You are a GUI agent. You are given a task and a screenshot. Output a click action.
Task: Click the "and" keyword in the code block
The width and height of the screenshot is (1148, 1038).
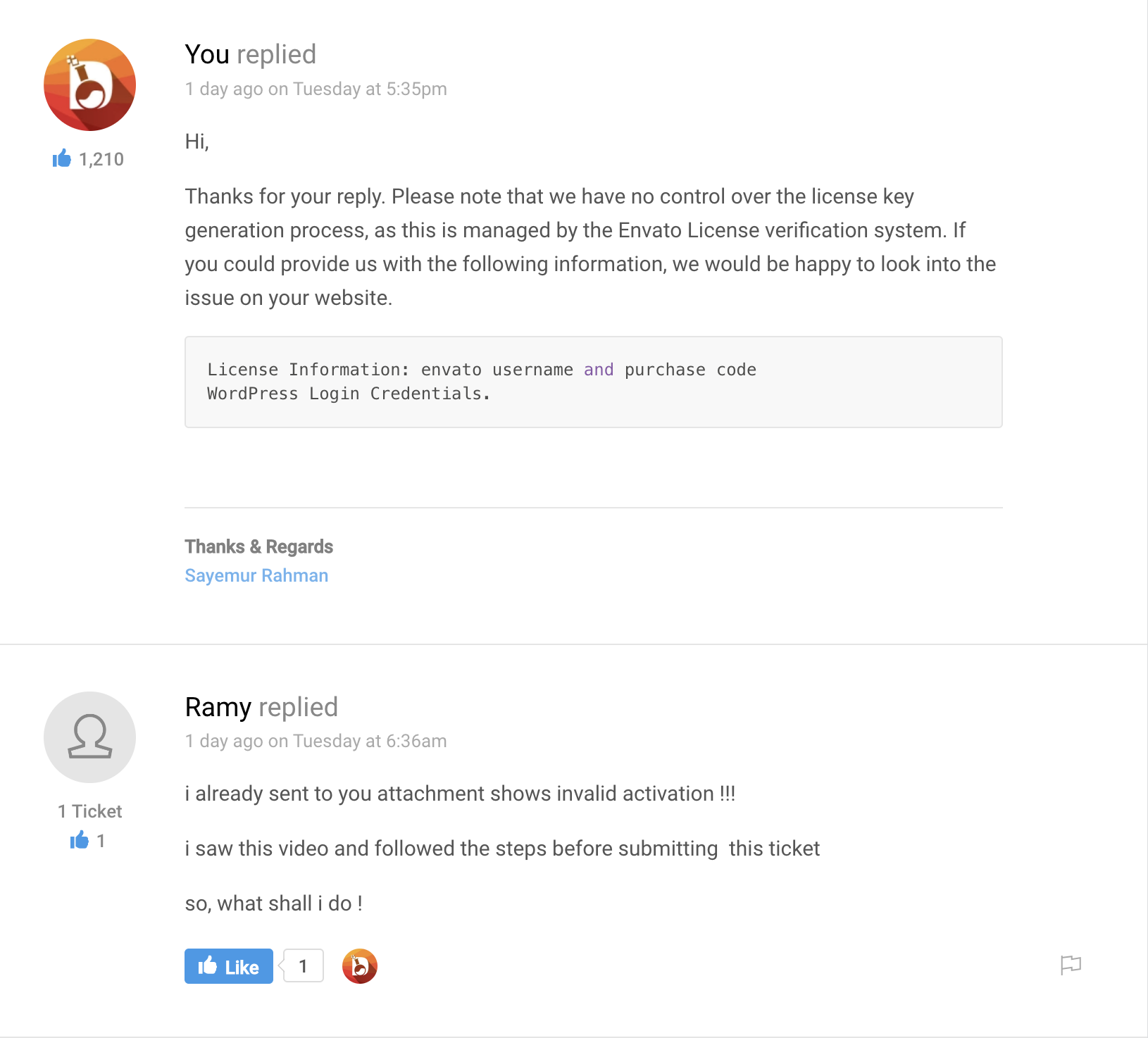click(x=599, y=370)
